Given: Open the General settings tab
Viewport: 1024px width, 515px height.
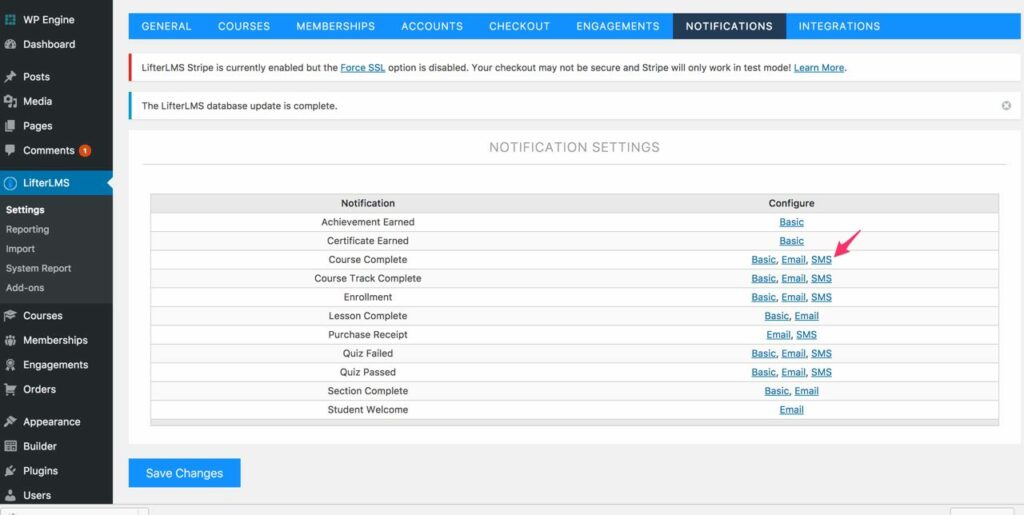Looking at the screenshot, I should tap(167, 26).
